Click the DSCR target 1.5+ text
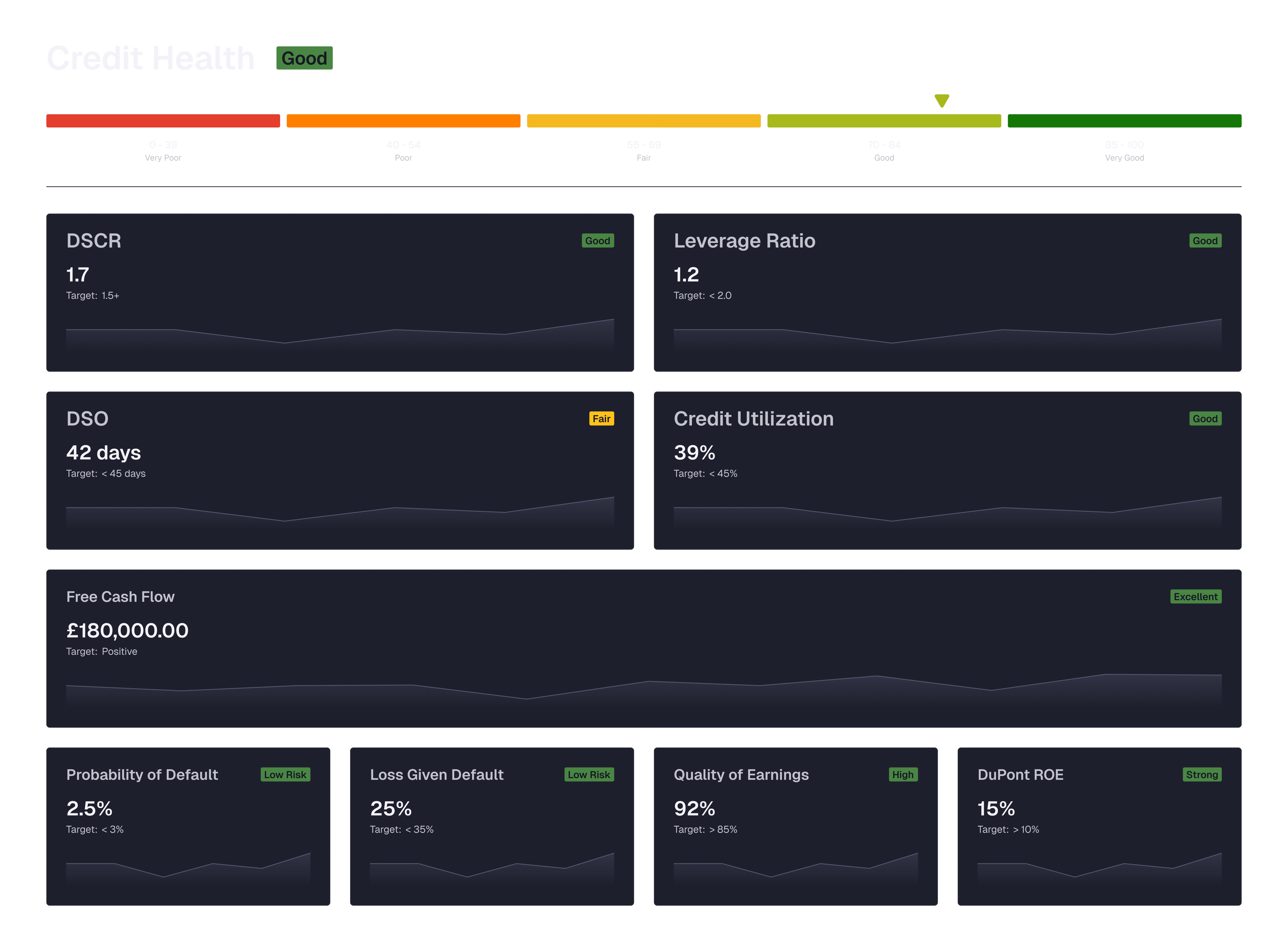This screenshot has width=1288, height=952. pos(93,296)
